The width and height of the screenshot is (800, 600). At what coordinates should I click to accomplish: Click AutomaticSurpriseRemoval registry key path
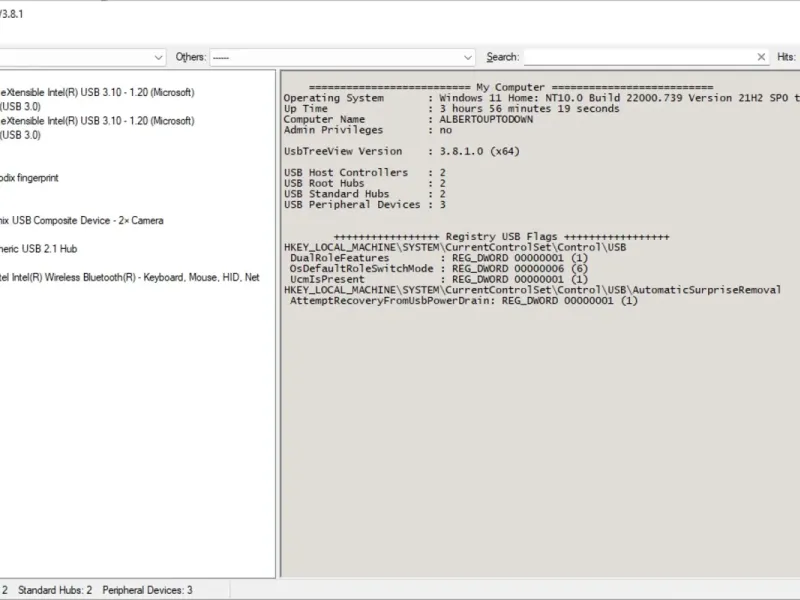532,290
